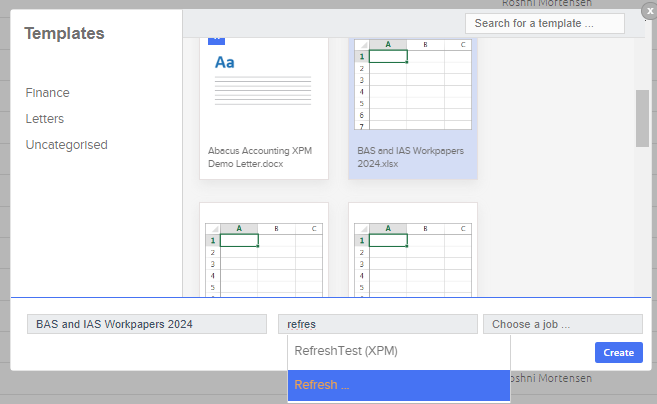The width and height of the screenshot is (657, 404).
Task: Close the Templates dialog with the x button
Action: point(649,11)
